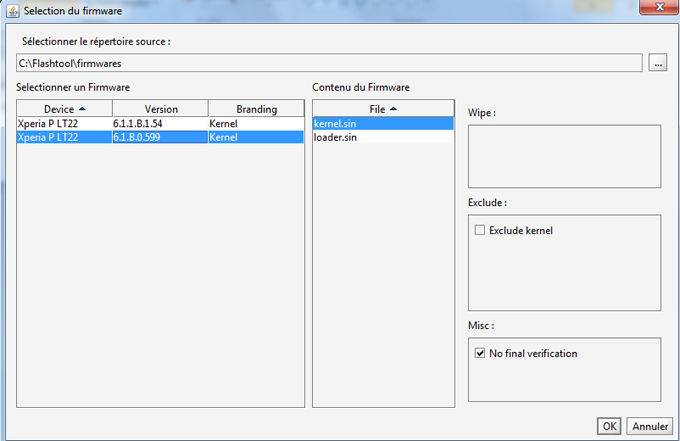Sort firmware list by Device column

[x=65, y=109]
